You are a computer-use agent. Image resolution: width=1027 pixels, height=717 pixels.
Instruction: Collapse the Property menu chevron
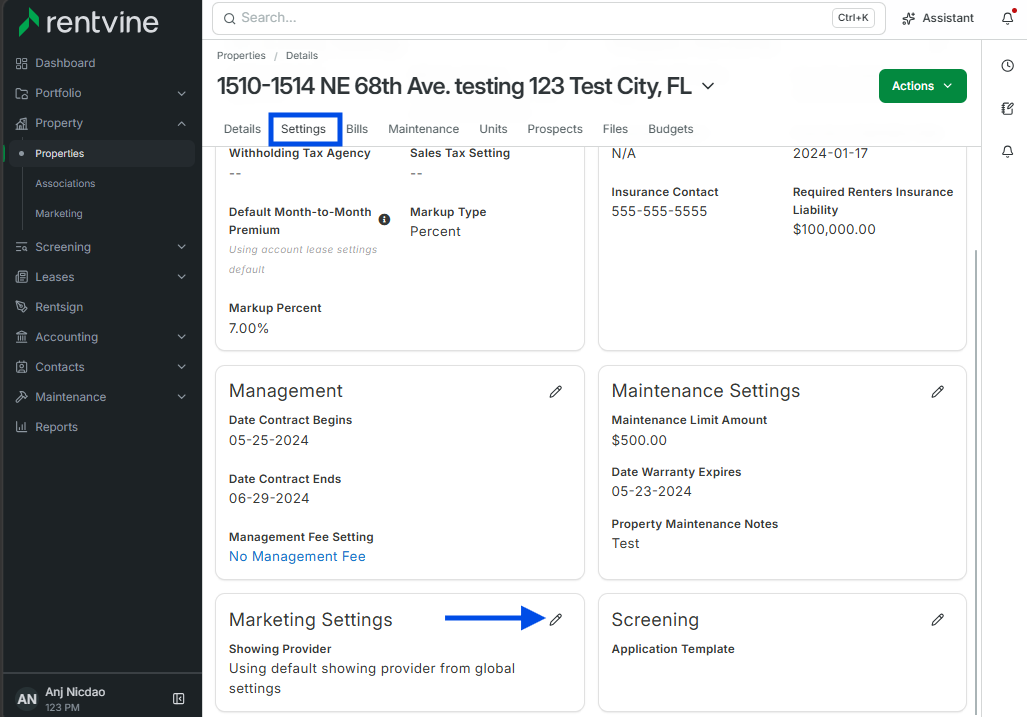tap(181, 123)
